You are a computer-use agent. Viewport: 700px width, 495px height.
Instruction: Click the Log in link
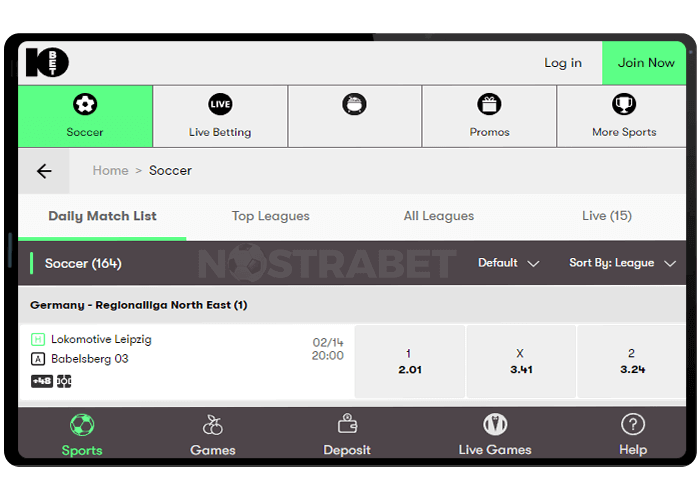click(x=563, y=63)
